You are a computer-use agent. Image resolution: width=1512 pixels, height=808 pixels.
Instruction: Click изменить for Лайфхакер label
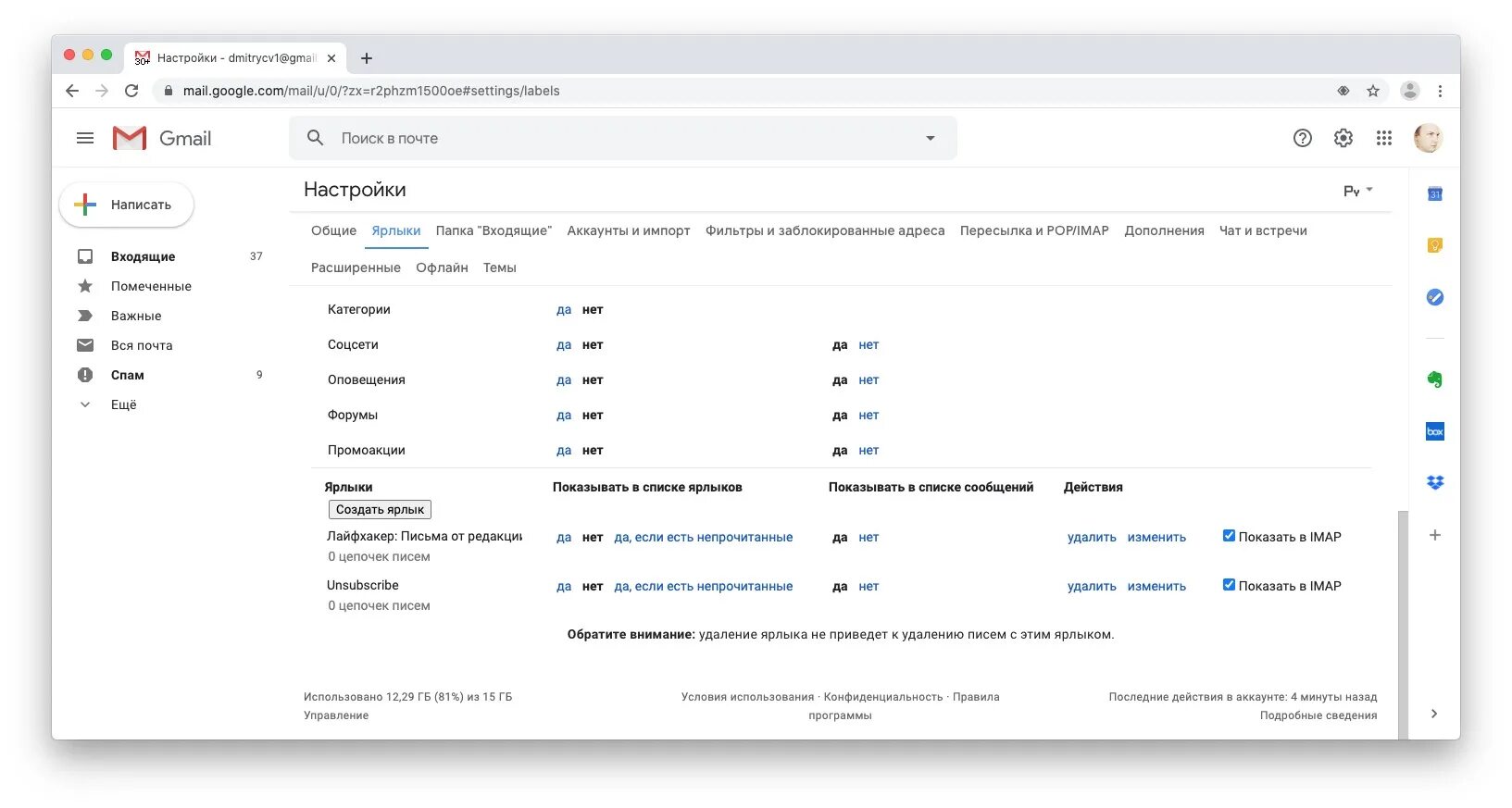[1156, 537]
